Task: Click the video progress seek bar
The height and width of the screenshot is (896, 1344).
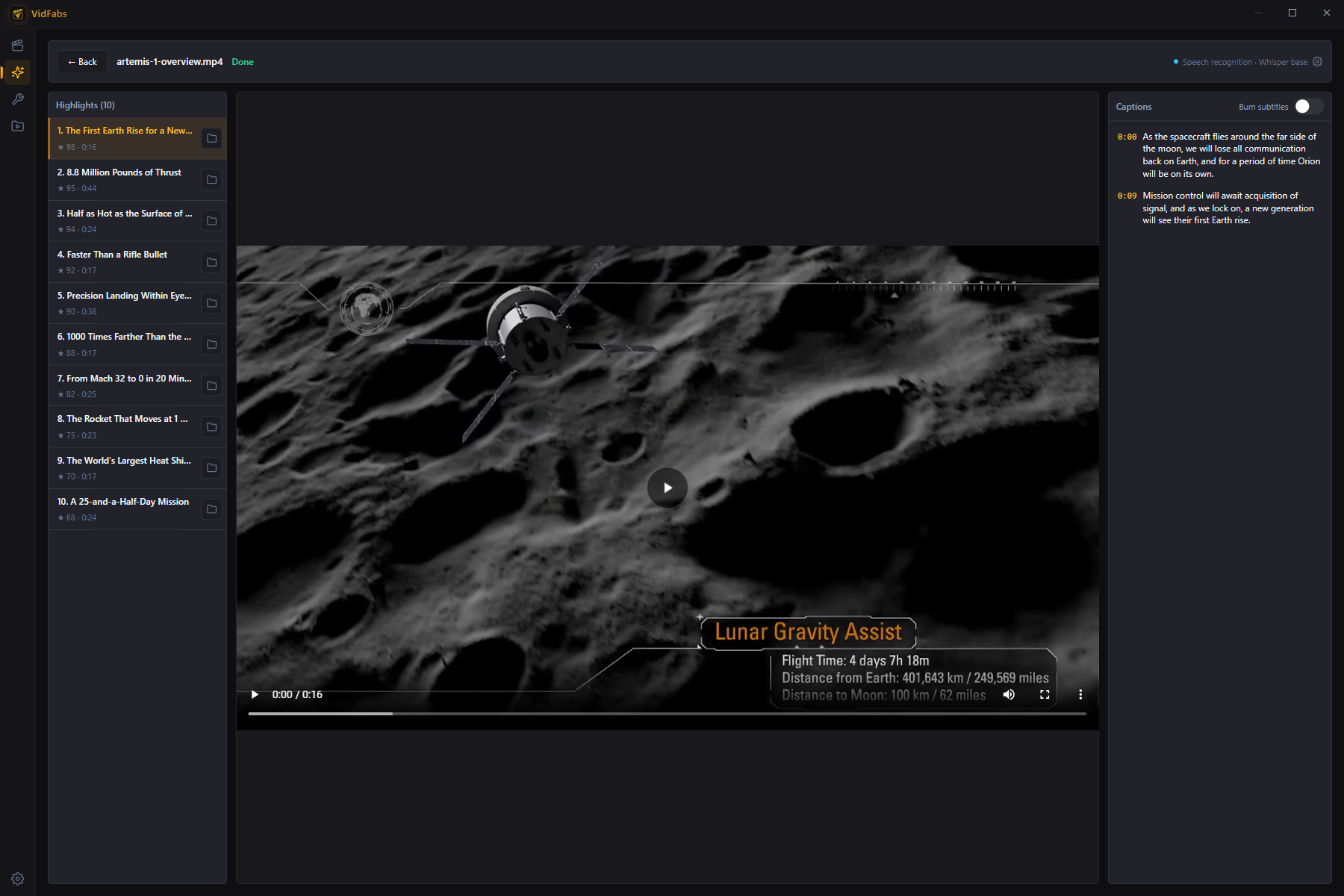Action: 667,714
